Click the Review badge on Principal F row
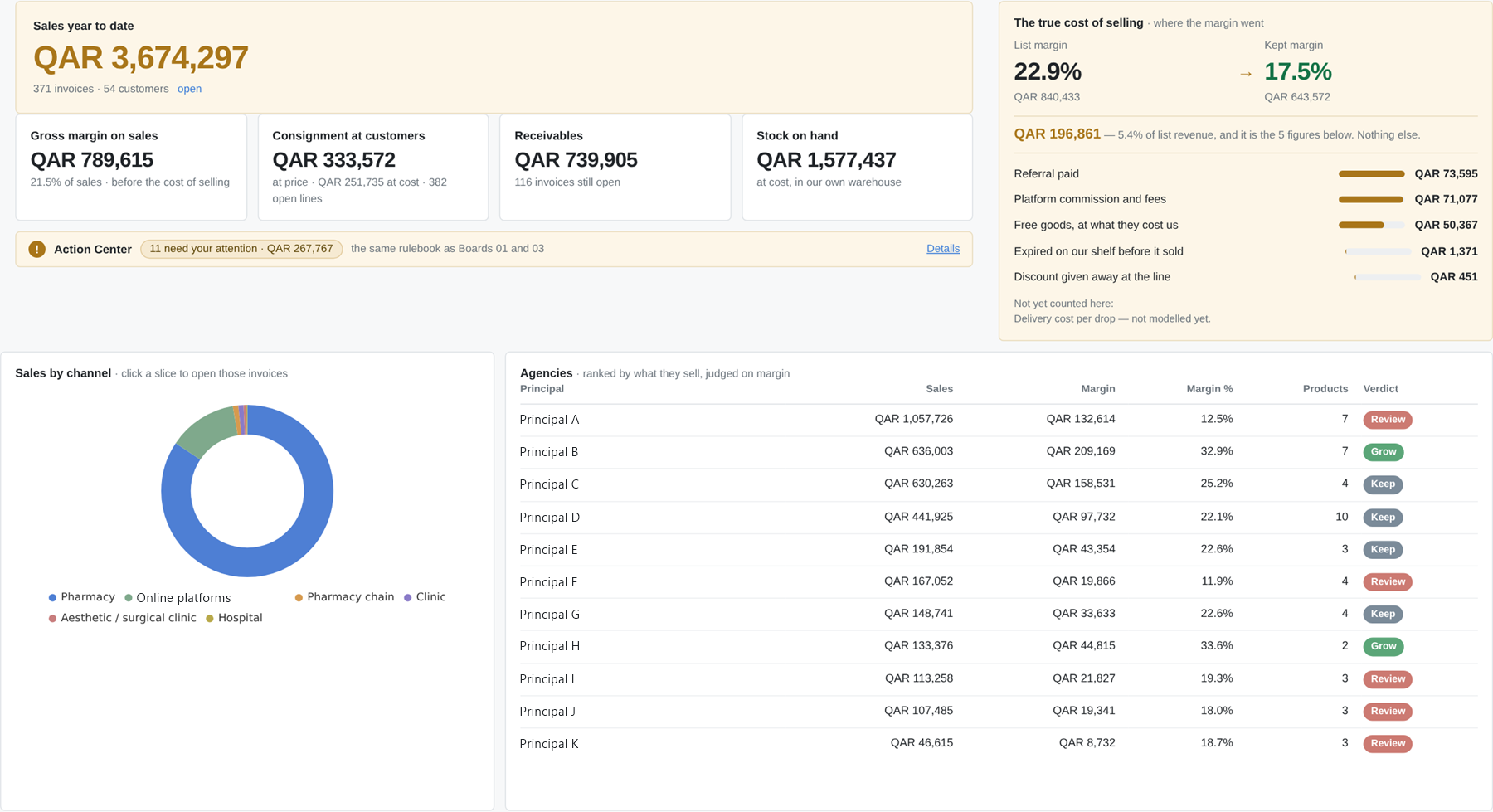 1388,582
